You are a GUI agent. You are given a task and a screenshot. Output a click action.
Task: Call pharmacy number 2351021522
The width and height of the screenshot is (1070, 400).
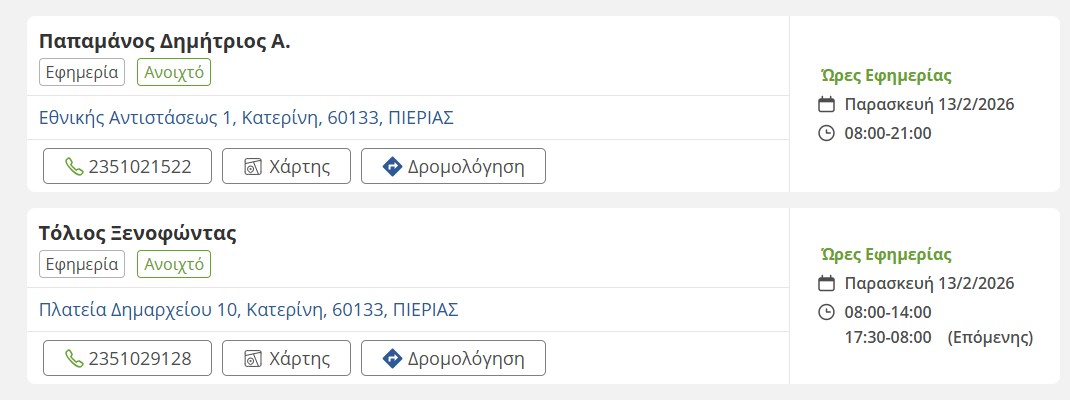(x=139, y=167)
